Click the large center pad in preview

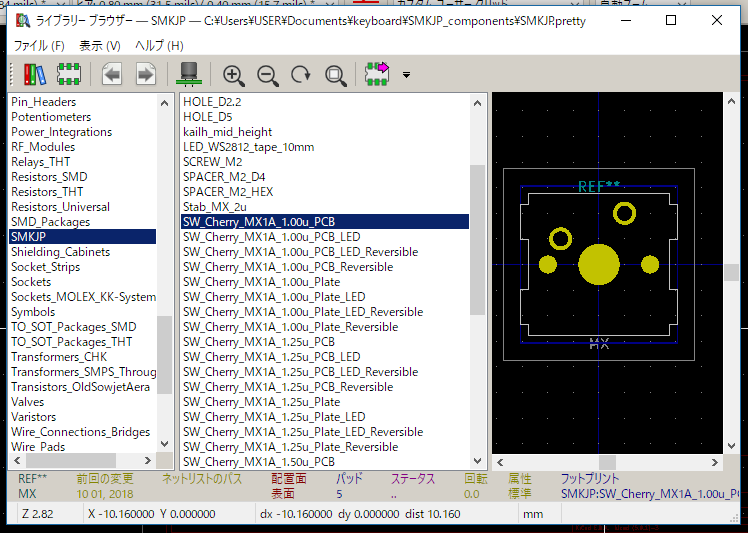click(599, 264)
